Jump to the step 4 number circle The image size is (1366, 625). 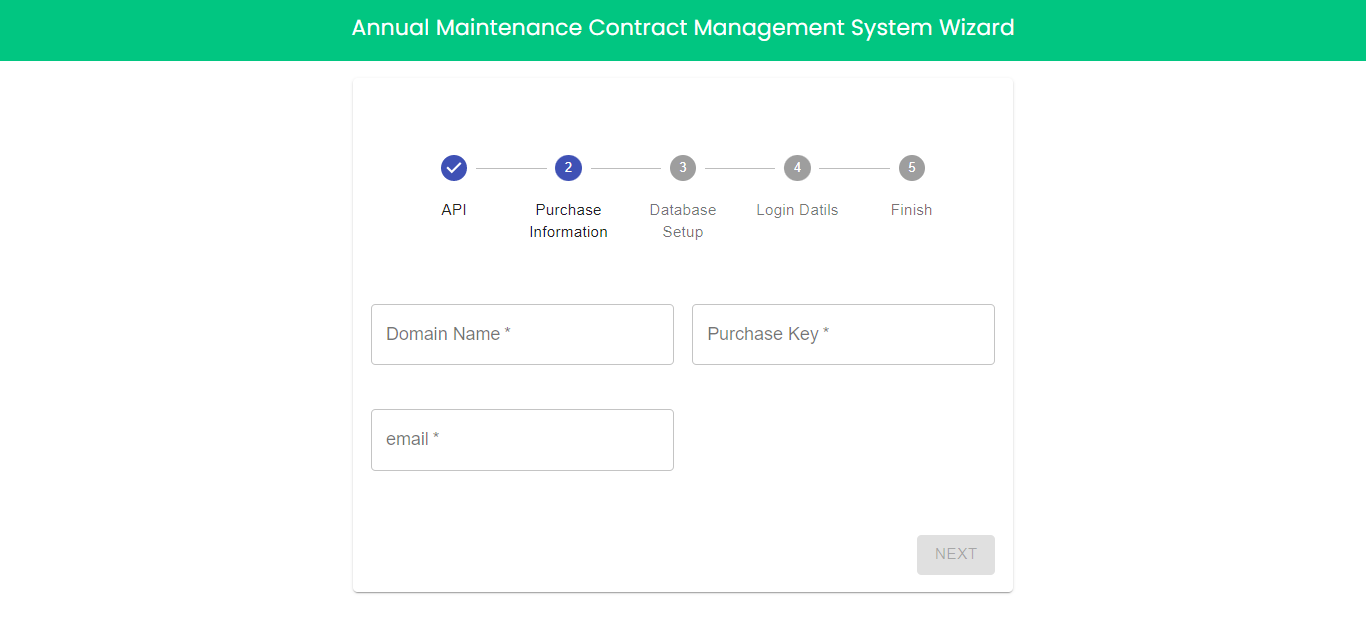(797, 168)
